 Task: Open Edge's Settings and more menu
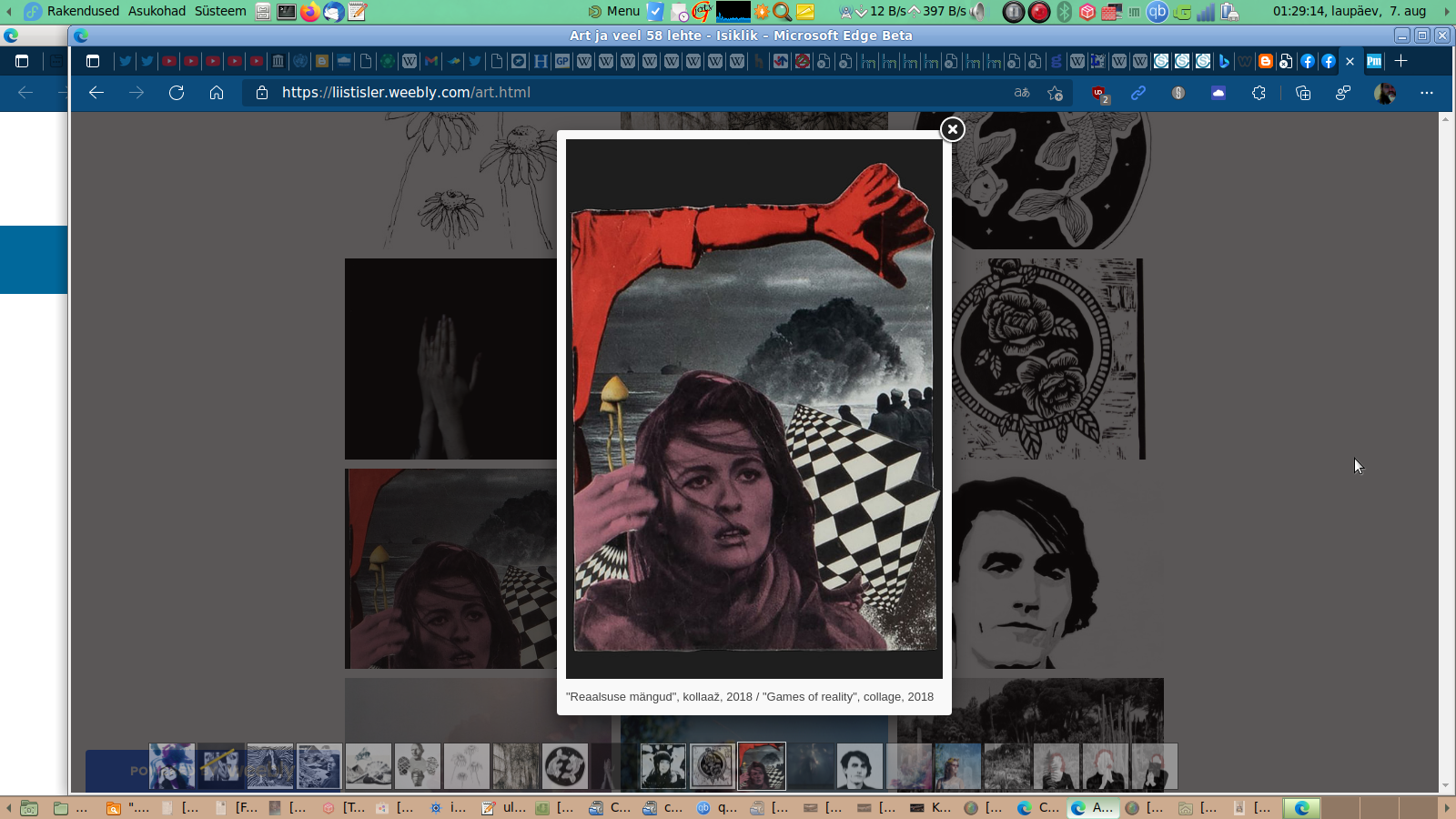click(1427, 93)
